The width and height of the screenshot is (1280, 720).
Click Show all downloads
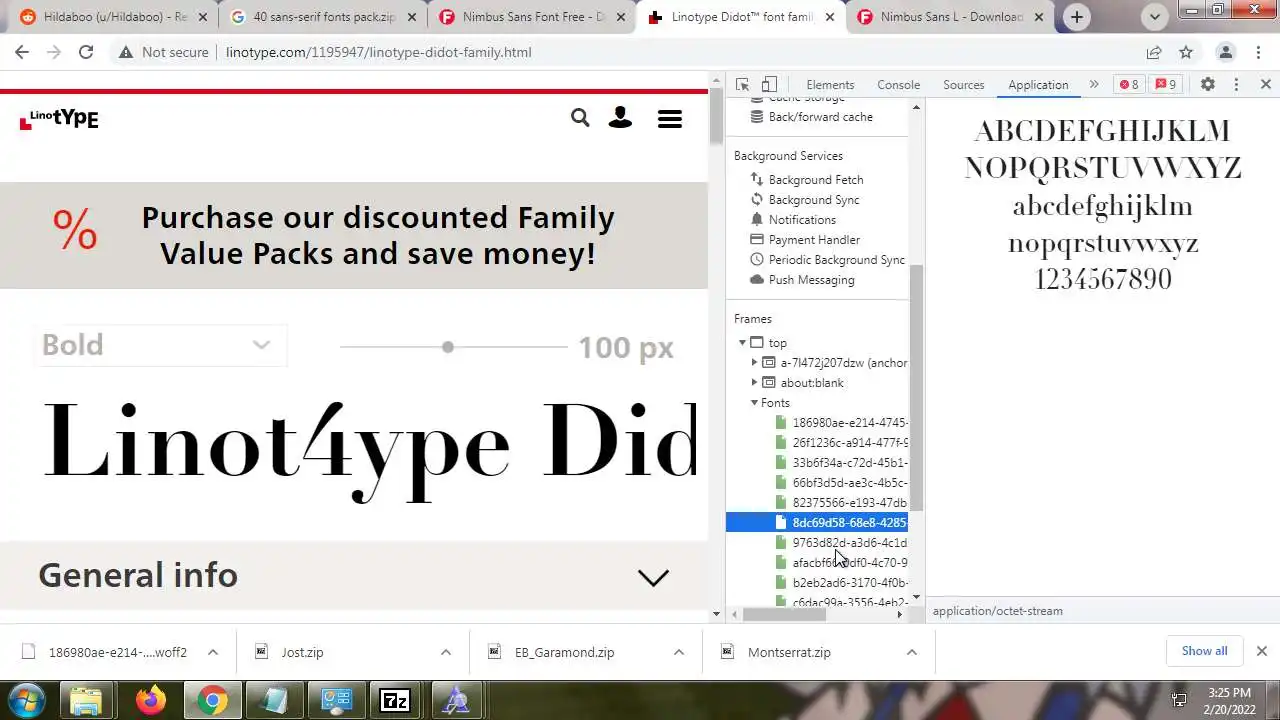1204,651
